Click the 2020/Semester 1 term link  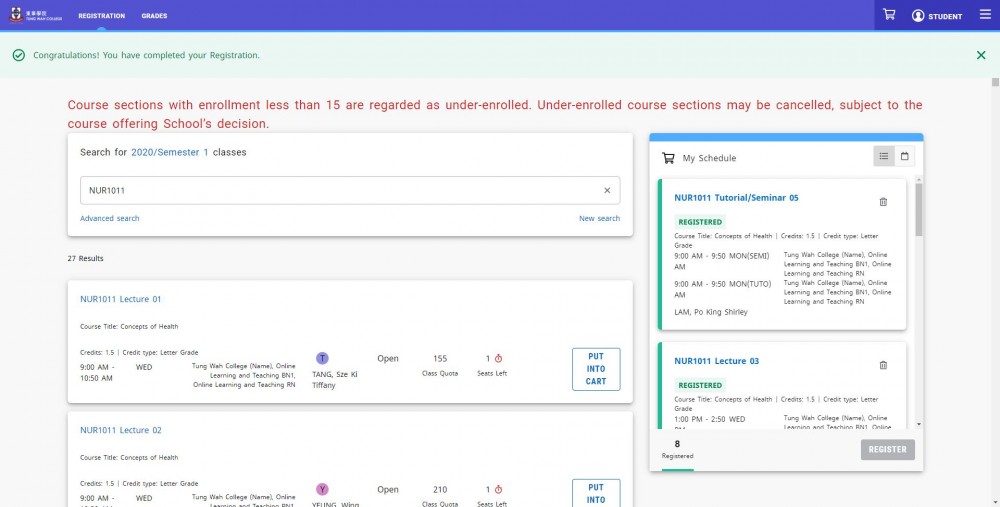170,152
